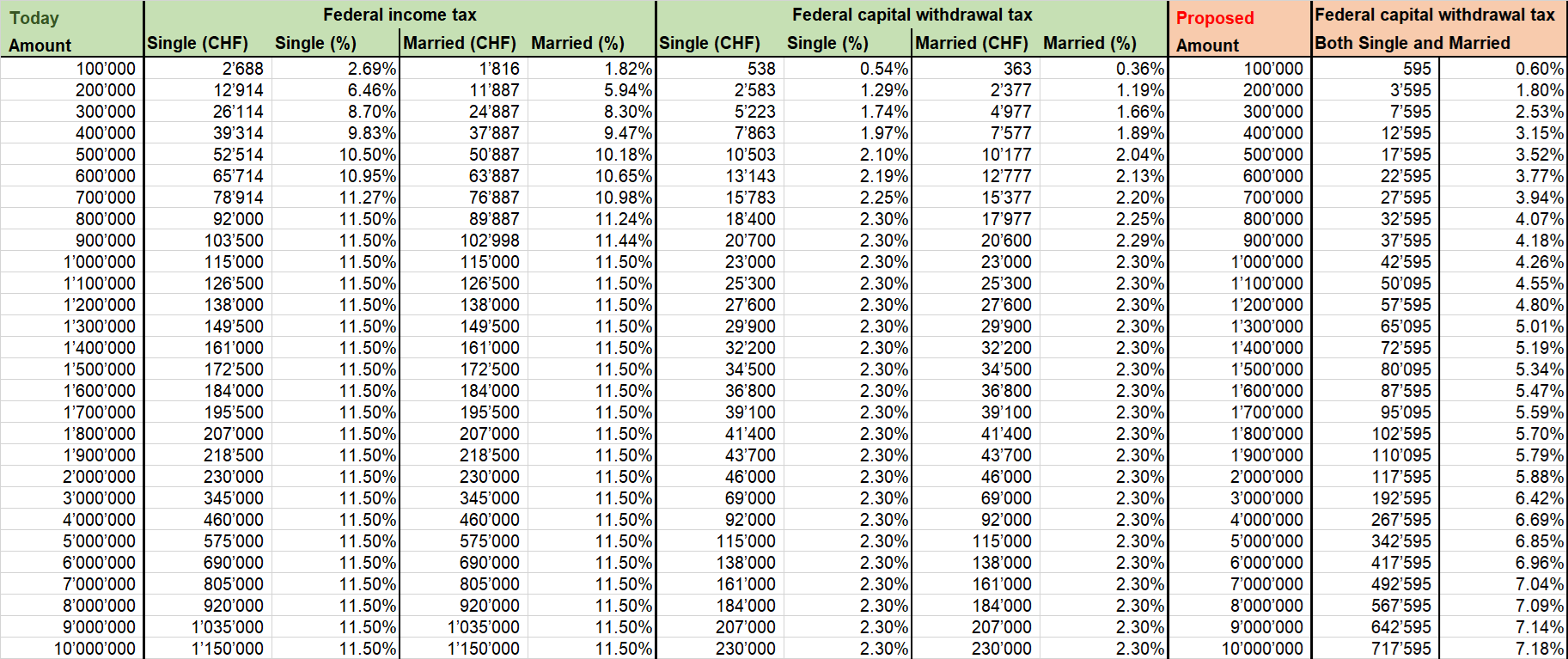Screen dimensions: 1568x659
Task: Click the 5.34% cell
Action: (1504, 369)
